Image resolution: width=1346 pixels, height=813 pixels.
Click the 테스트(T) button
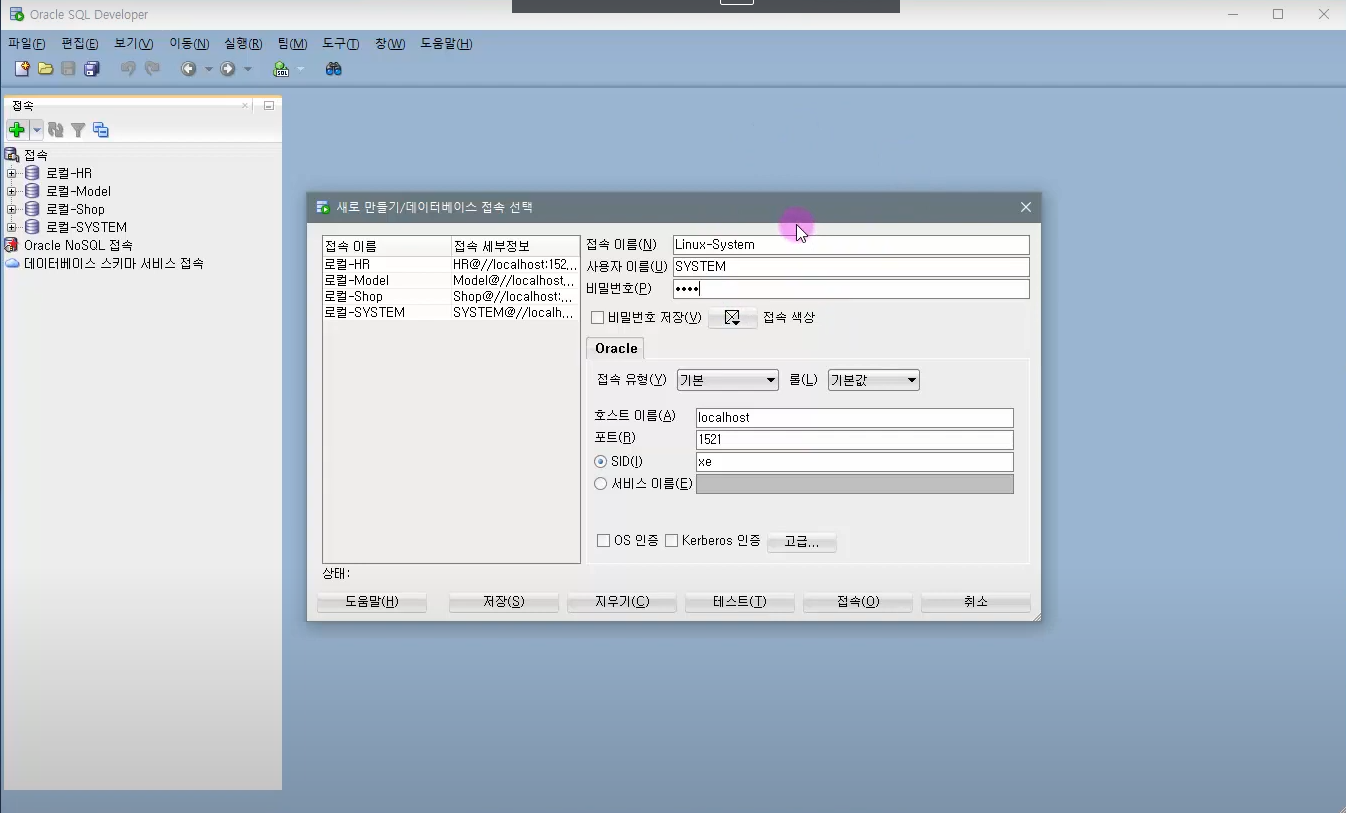point(740,602)
